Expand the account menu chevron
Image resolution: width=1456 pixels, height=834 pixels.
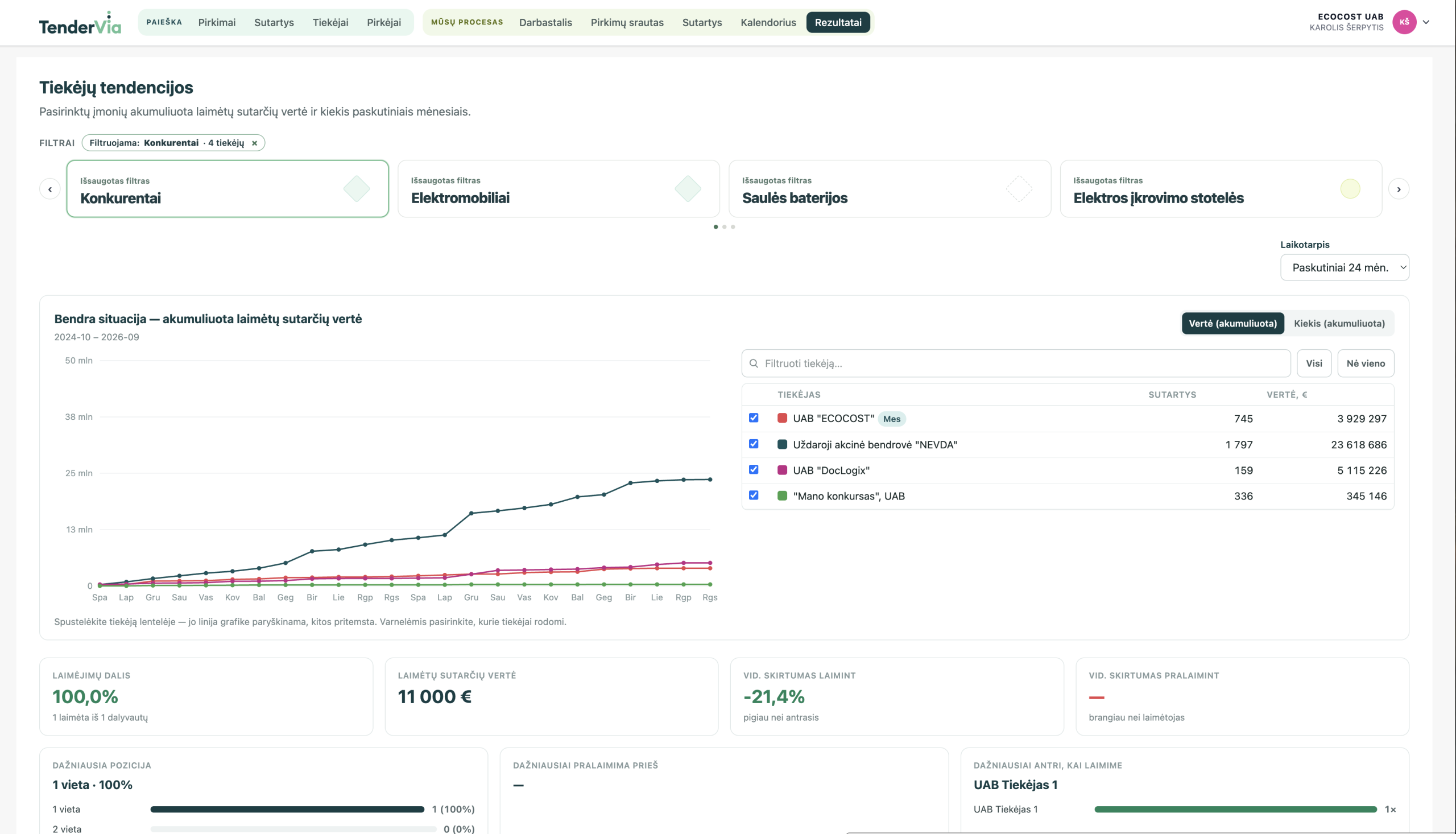pos(1426,22)
